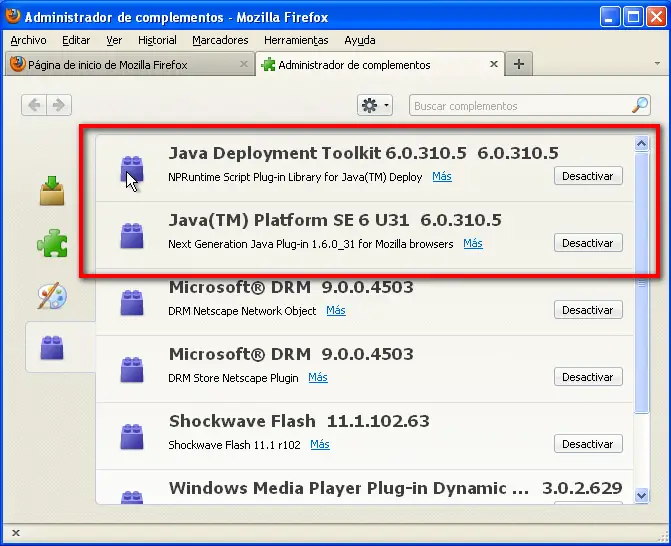
Task: Click the Shockwave Flash plugin icon
Action: 132,436
